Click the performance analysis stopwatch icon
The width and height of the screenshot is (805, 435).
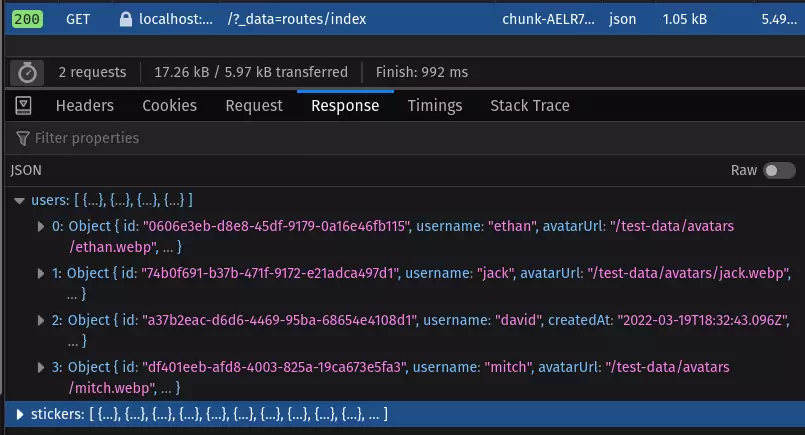[27, 72]
